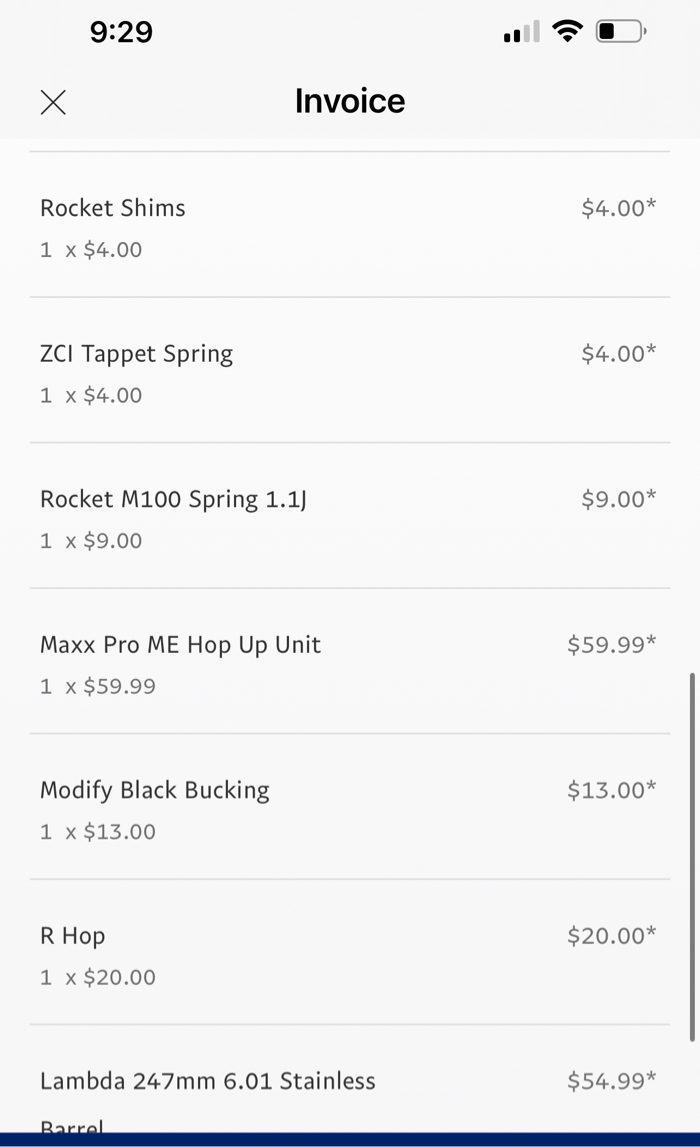Tap the cellular signal bars icon
The height and width of the screenshot is (1147, 700).
pos(521,34)
